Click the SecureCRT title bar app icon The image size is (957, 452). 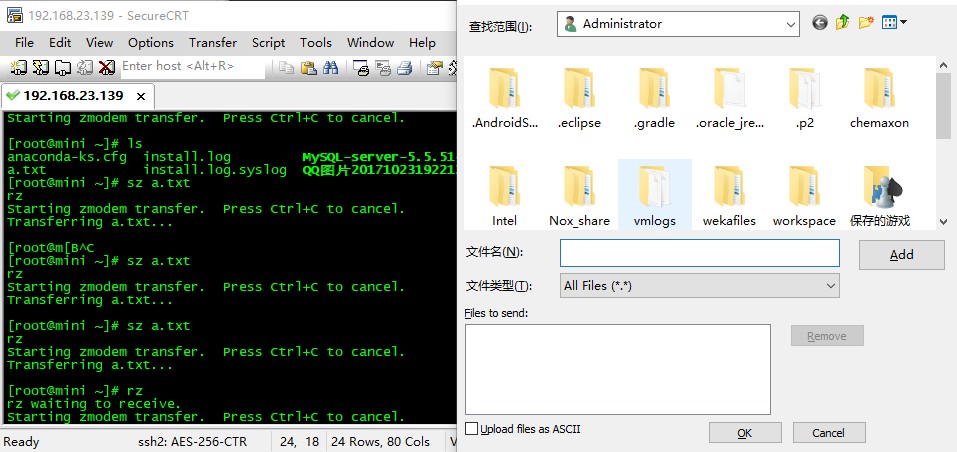(15, 15)
